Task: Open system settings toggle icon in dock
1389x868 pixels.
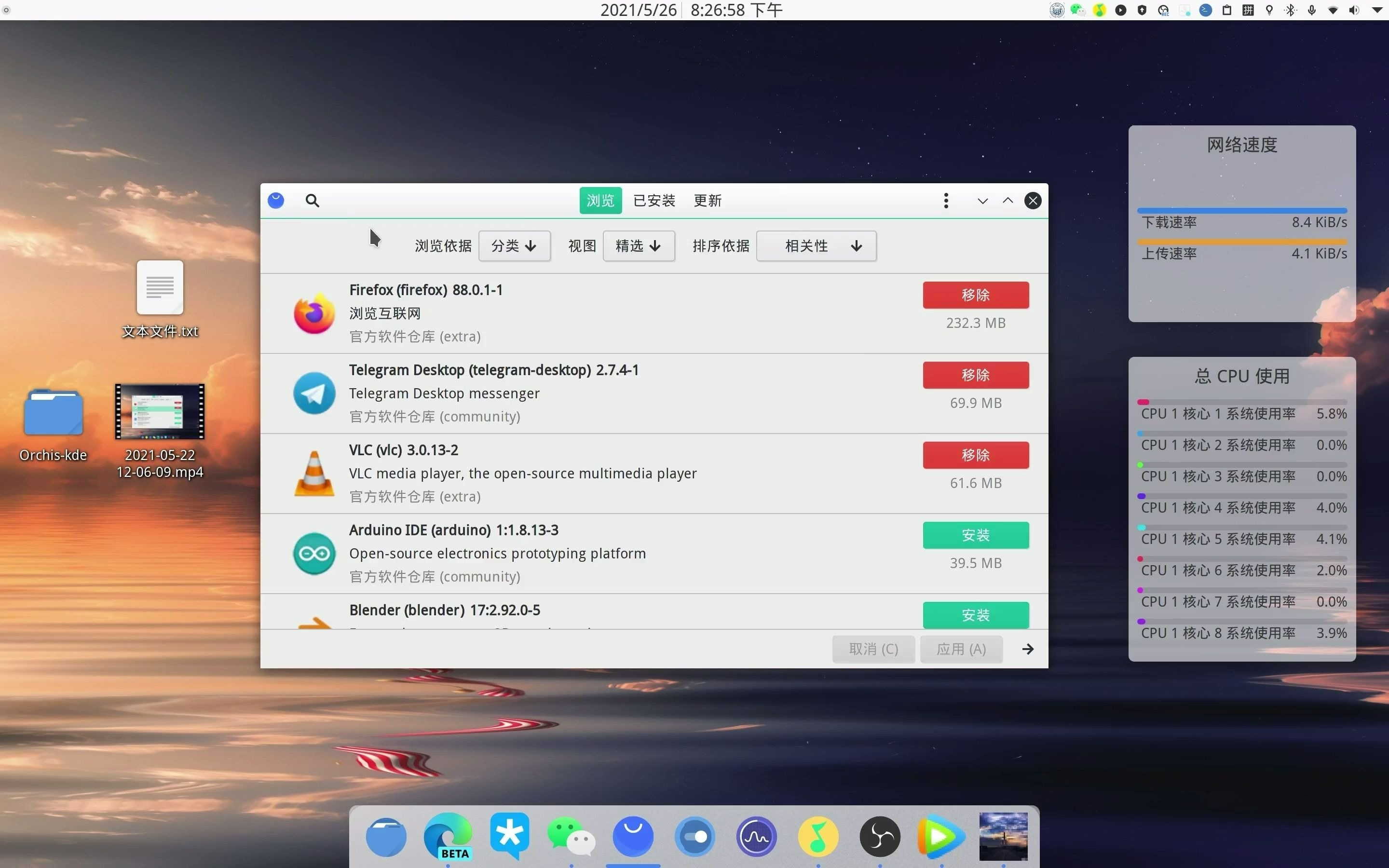Action: tap(695, 837)
